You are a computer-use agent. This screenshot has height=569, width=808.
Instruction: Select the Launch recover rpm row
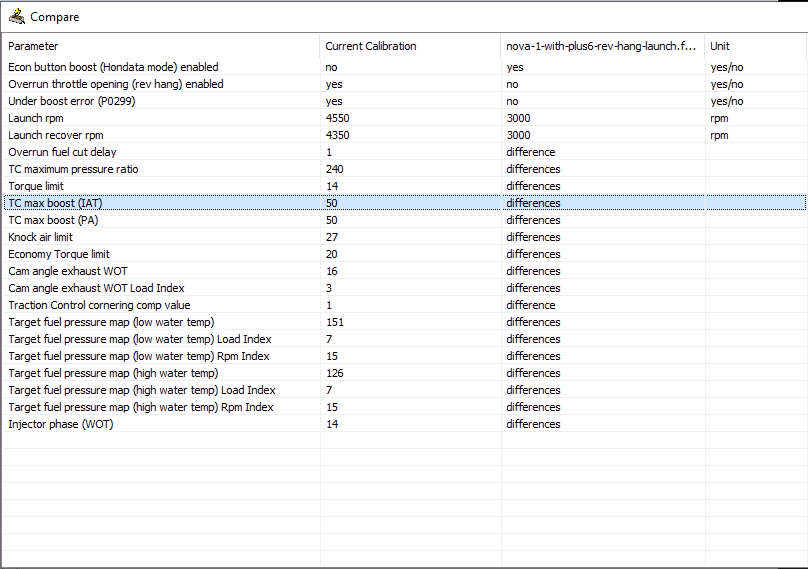[405, 135]
